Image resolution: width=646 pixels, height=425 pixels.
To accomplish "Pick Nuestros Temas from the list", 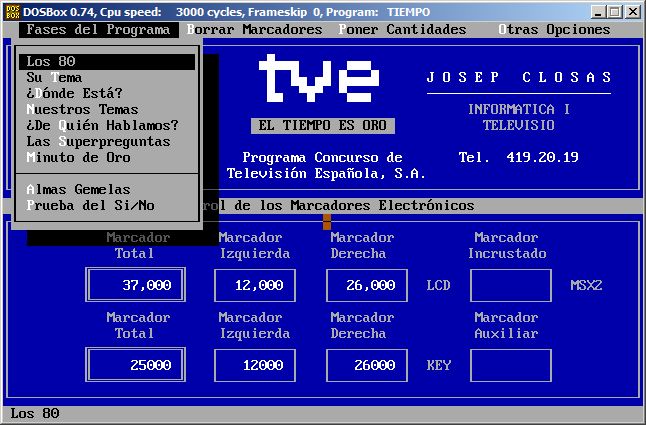I will coord(82,110).
